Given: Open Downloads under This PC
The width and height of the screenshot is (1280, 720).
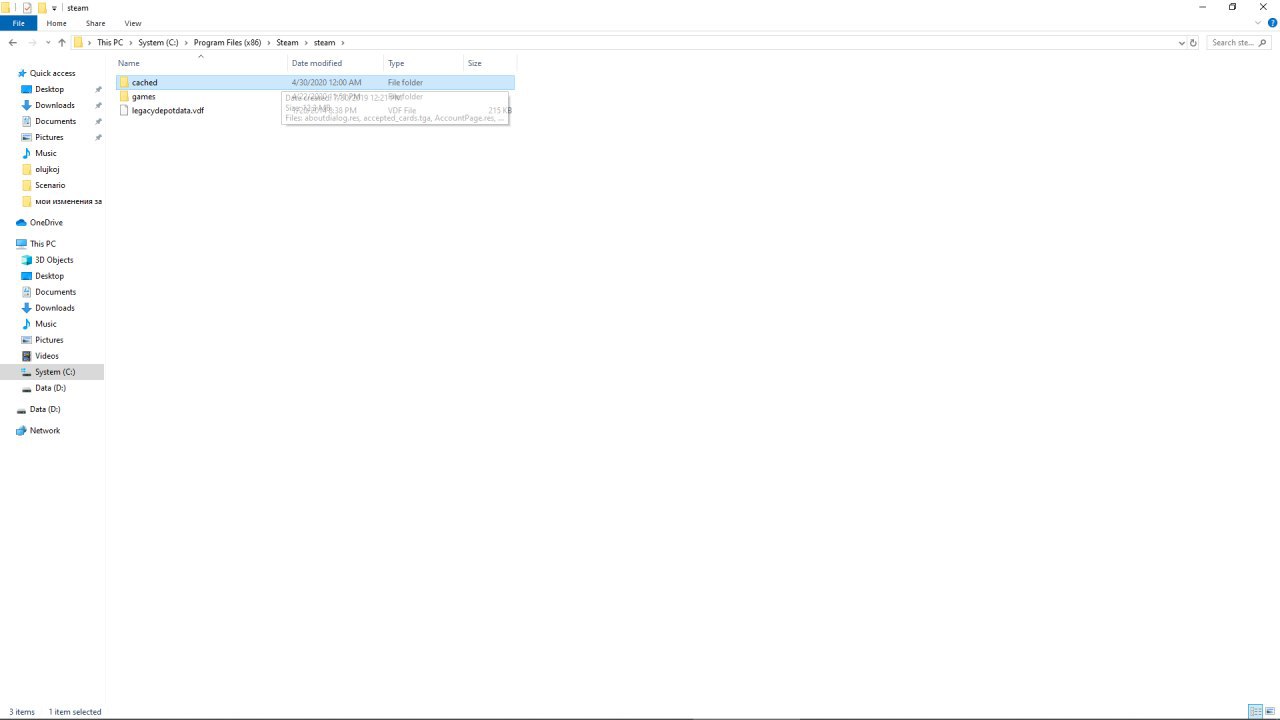Looking at the screenshot, I should [54, 308].
